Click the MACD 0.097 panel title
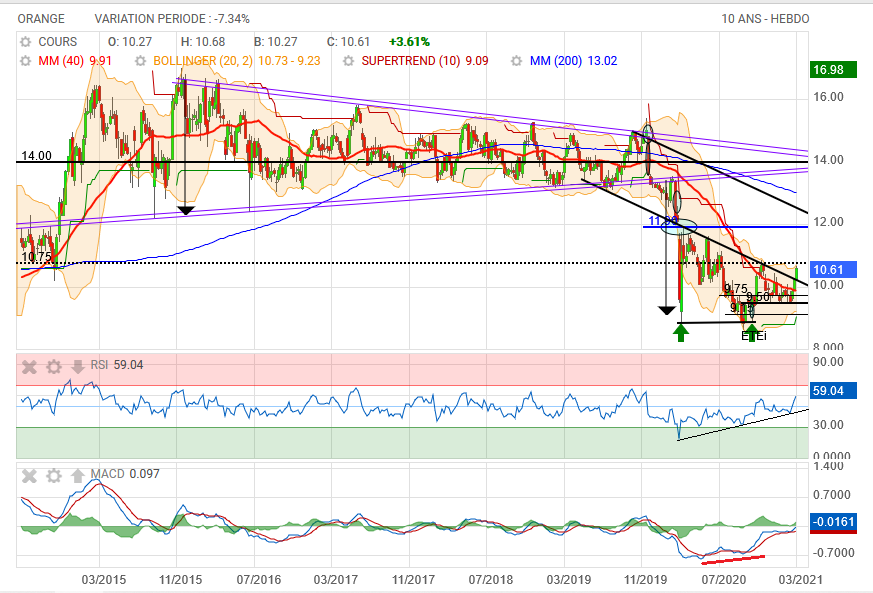 click(125, 474)
